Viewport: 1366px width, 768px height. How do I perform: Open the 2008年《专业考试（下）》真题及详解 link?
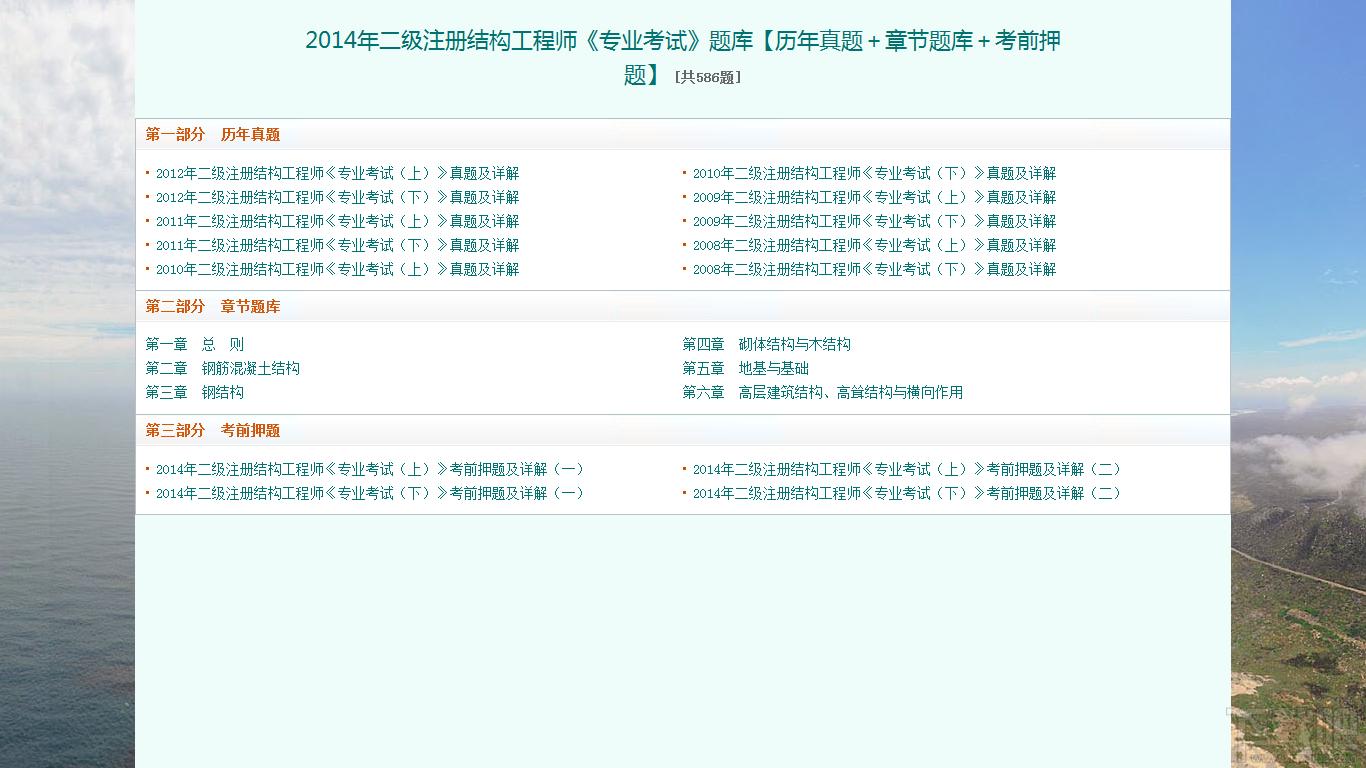point(875,268)
